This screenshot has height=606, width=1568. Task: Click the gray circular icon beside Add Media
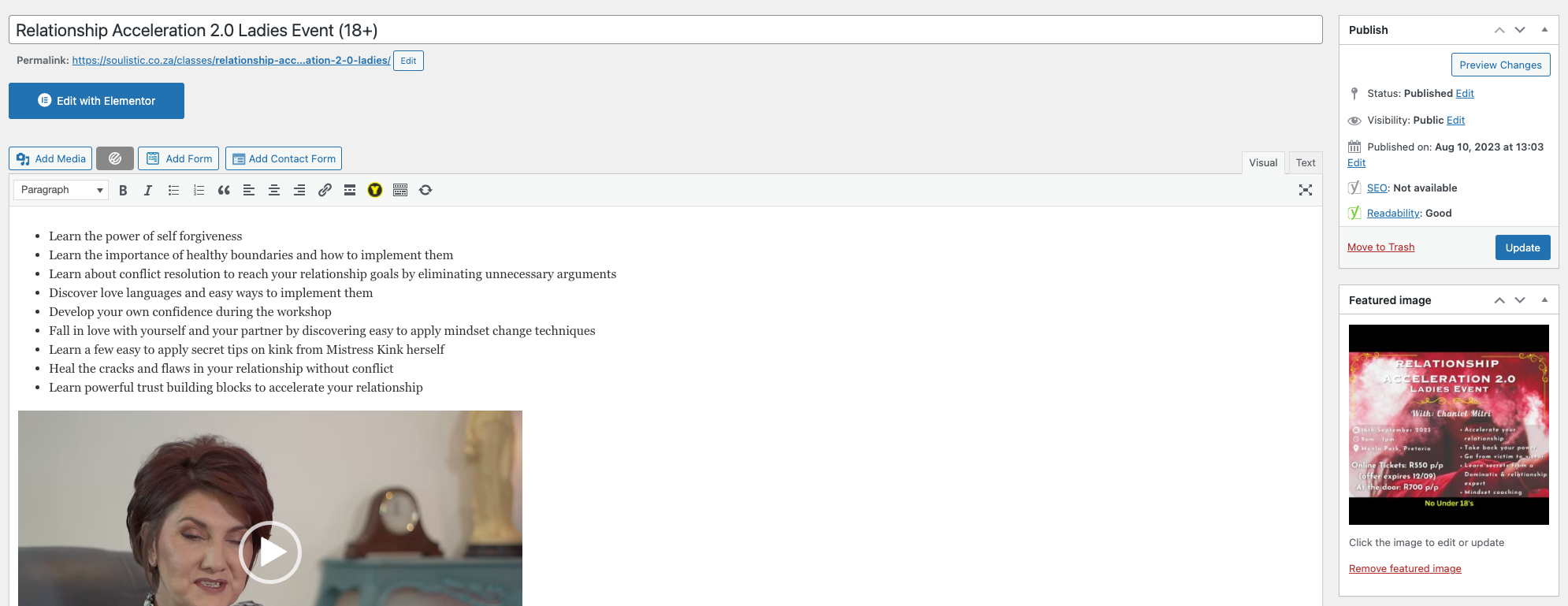tap(115, 158)
